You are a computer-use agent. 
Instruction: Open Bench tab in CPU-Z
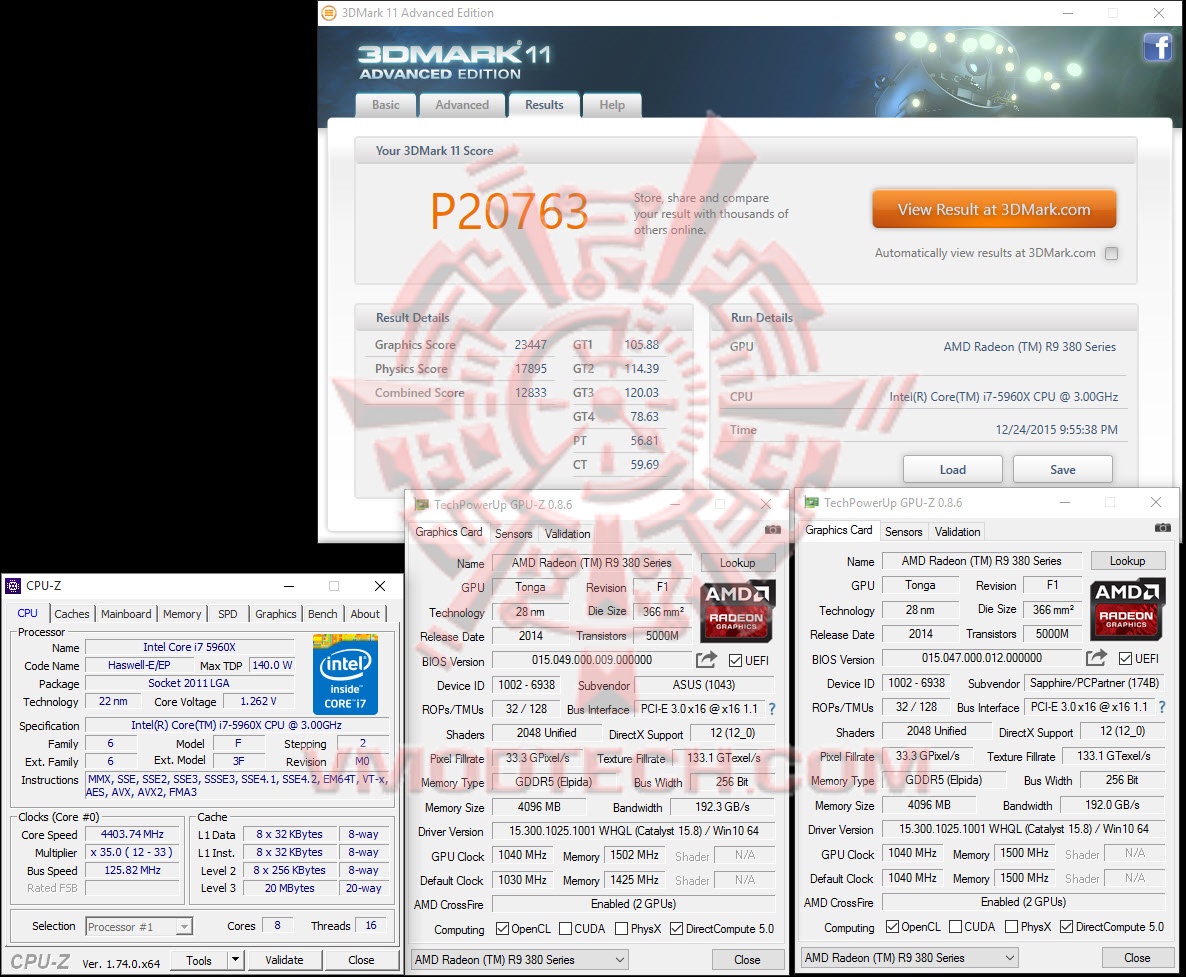click(323, 614)
